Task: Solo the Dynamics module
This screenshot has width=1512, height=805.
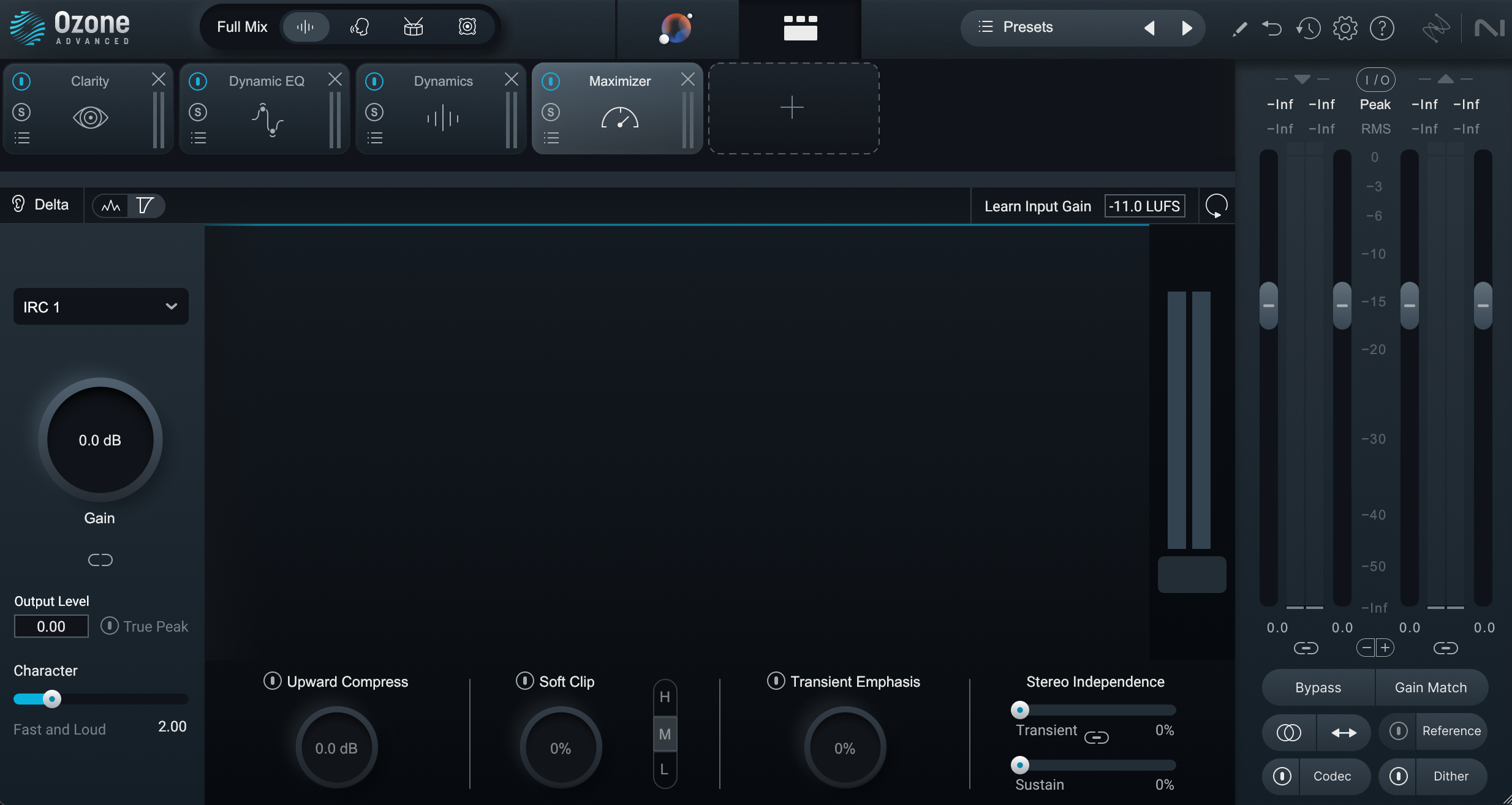Action: click(374, 112)
